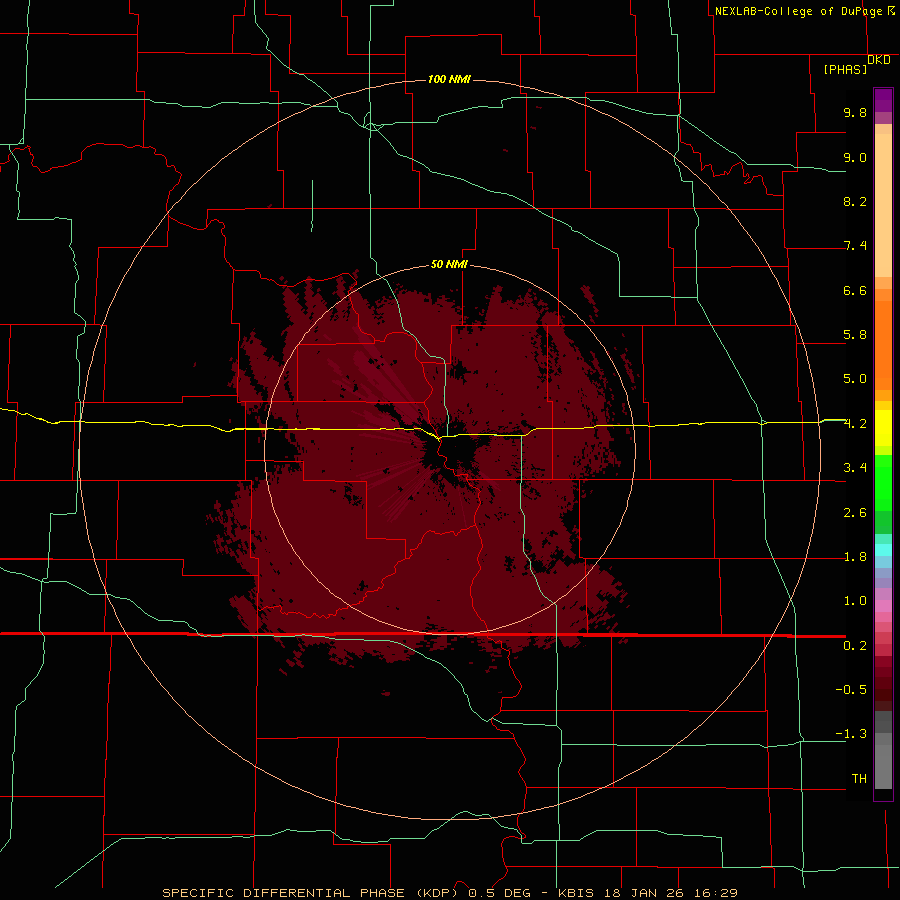Click the cyan legend swatch

coord(883,550)
